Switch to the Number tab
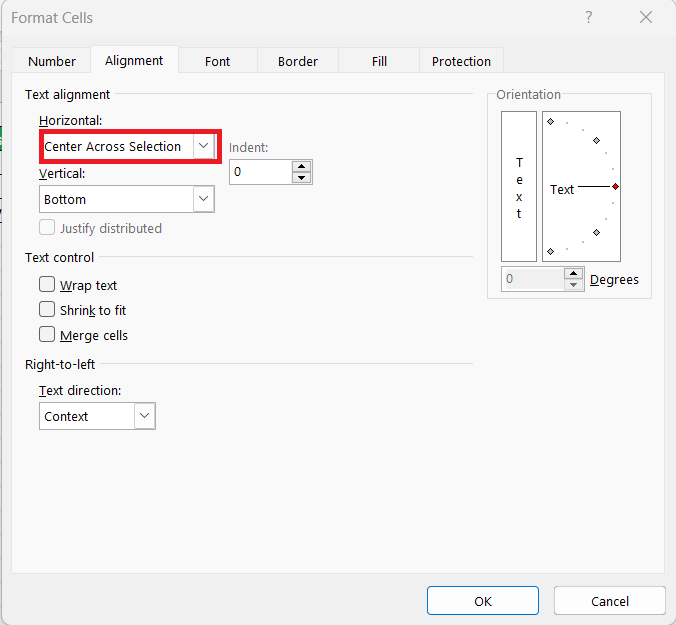This screenshot has width=676, height=625. tap(52, 61)
